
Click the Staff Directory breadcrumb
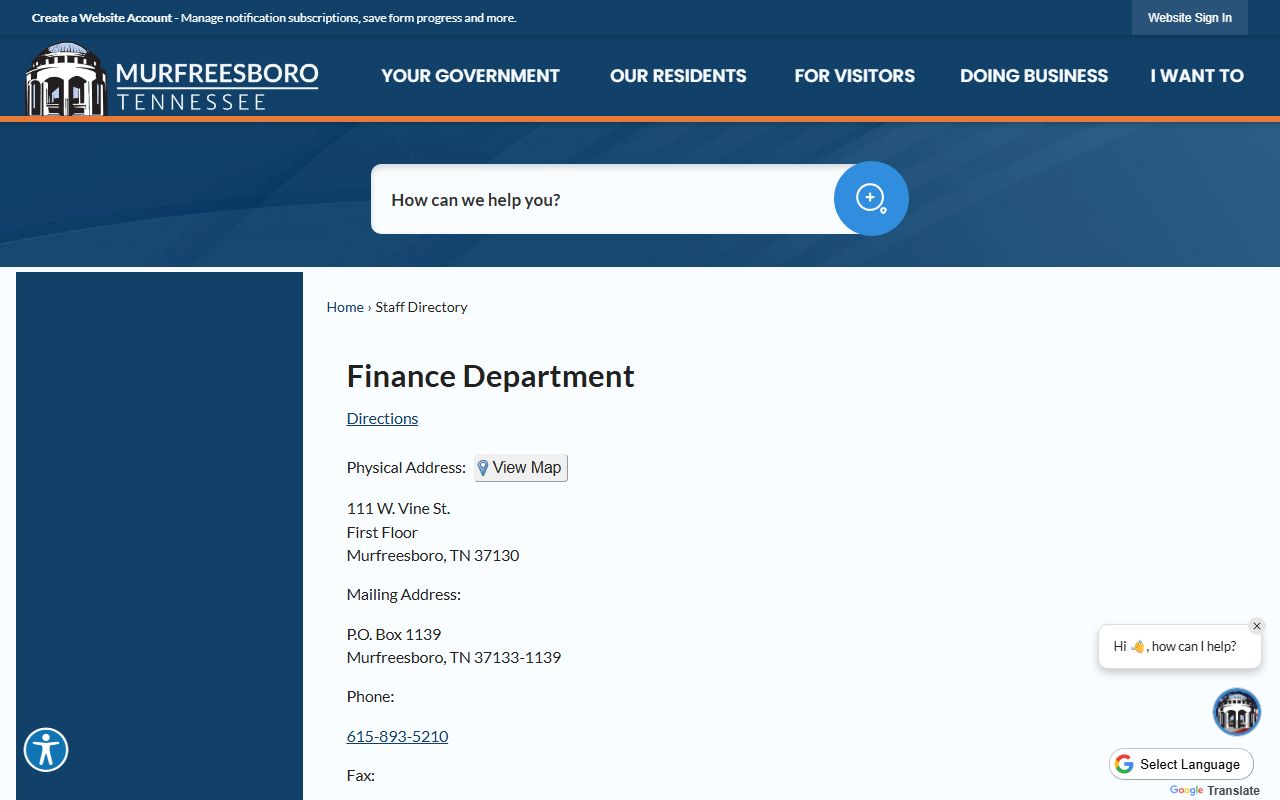coord(421,307)
